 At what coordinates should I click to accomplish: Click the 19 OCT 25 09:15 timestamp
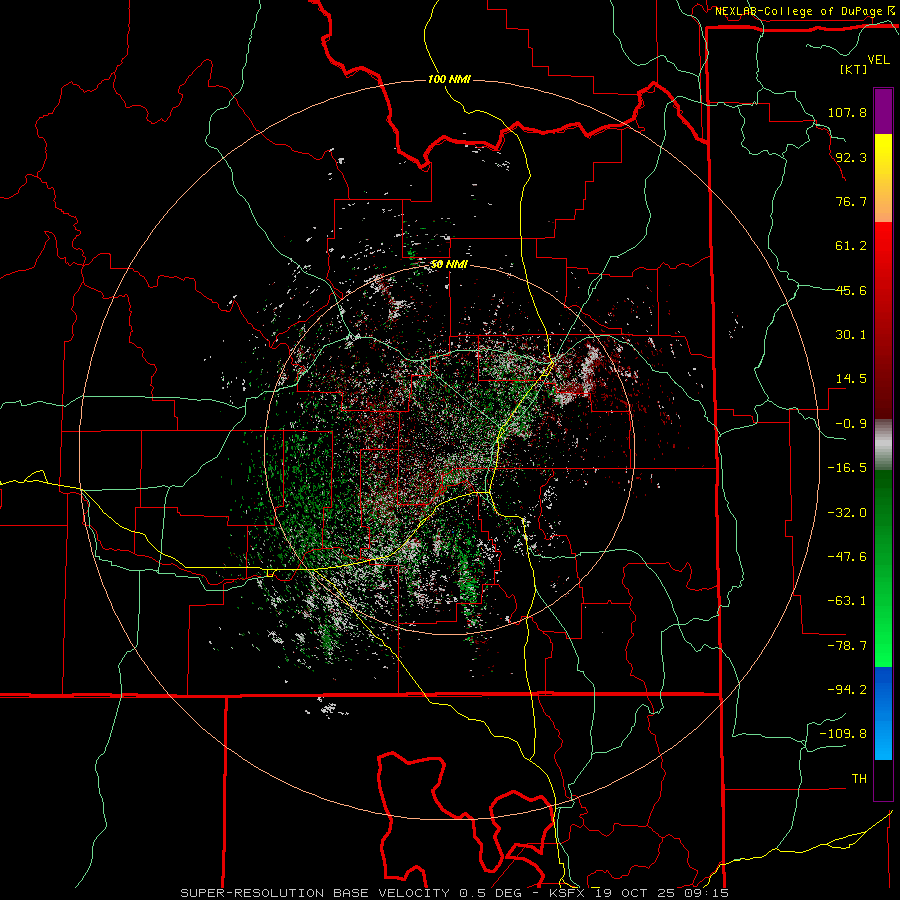pos(660,893)
